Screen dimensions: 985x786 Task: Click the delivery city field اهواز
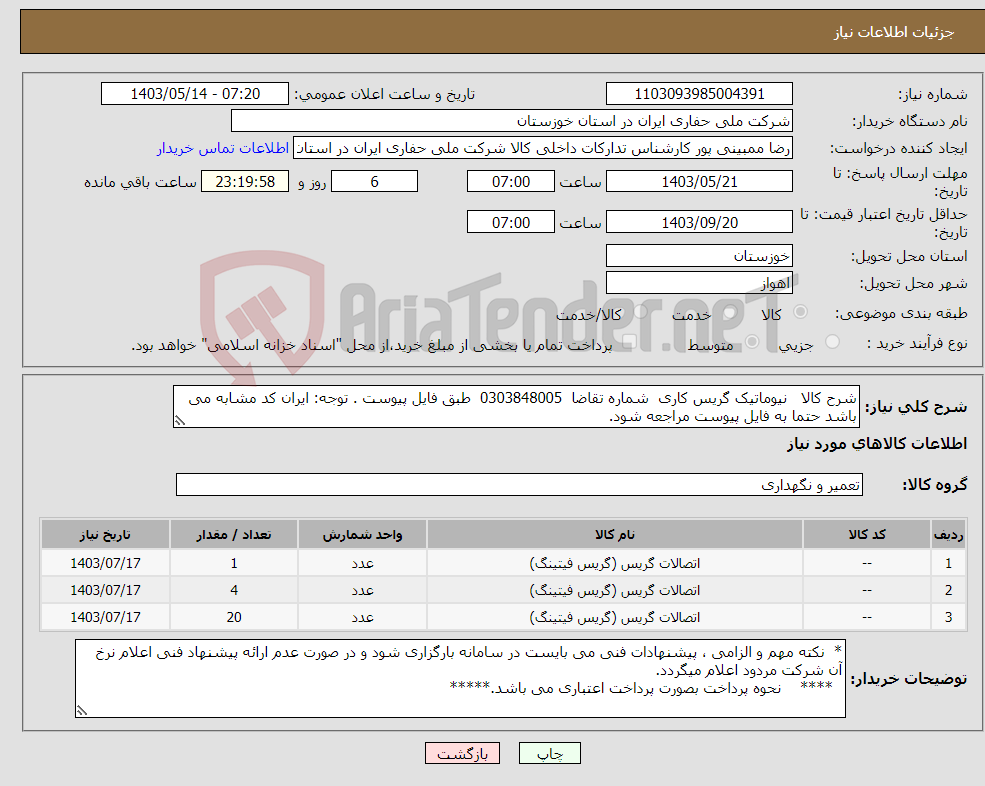699,283
